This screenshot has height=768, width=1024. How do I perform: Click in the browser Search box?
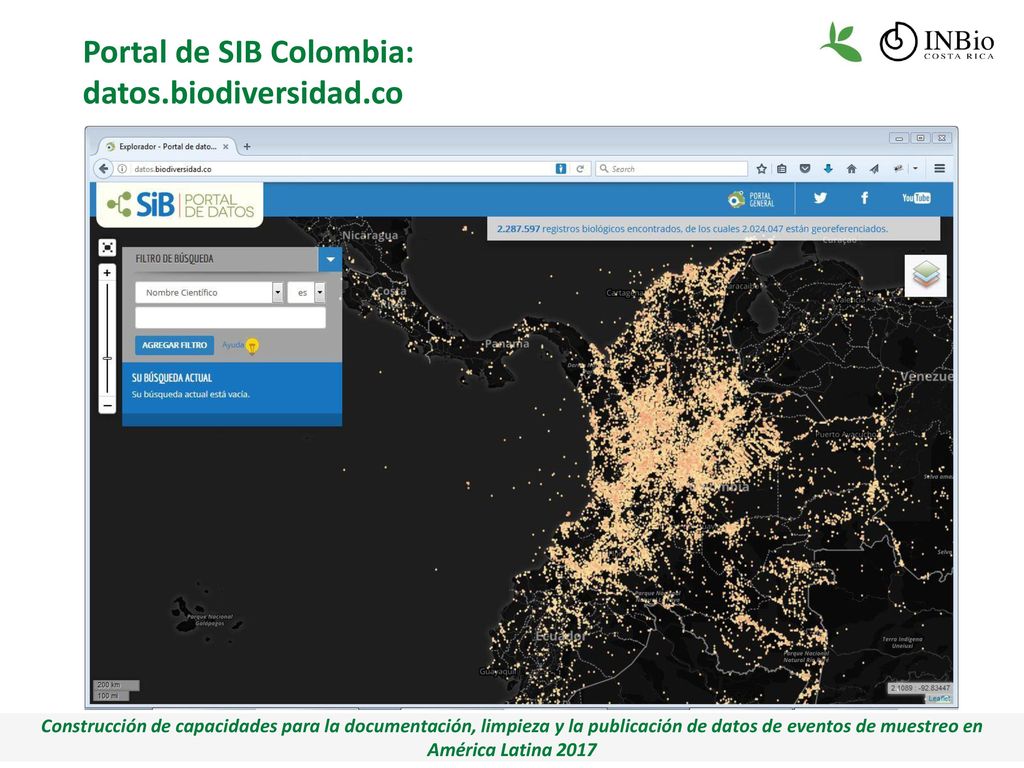pos(671,168)
